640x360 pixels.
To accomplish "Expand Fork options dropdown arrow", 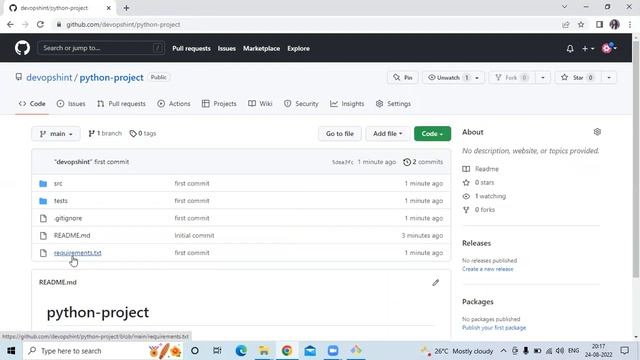I will tap(542, 78).
